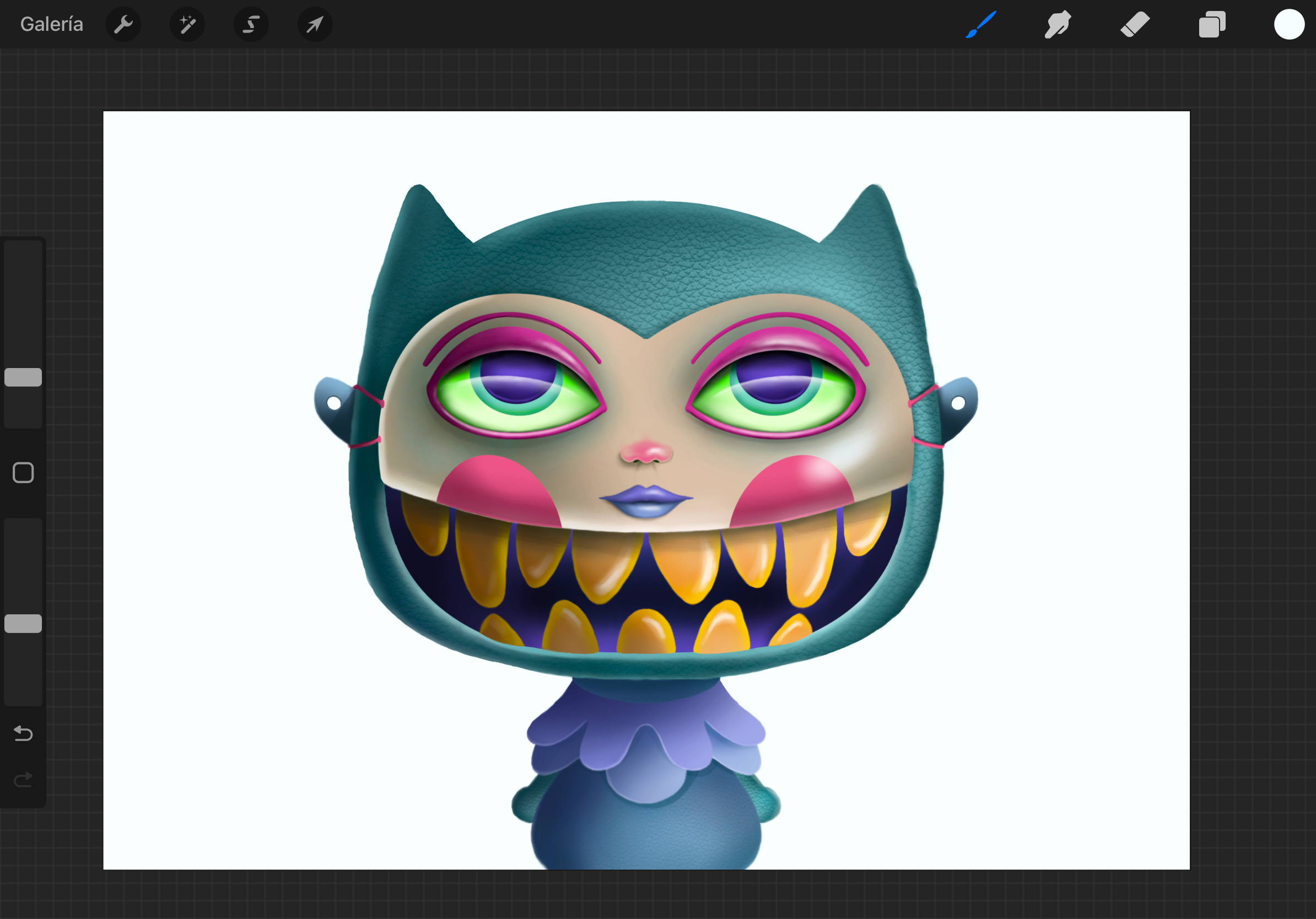Open the Actions wrench menu

point(123,25)
